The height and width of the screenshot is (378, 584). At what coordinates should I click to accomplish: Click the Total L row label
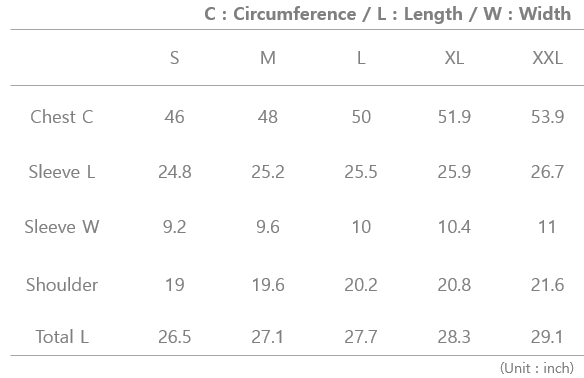(62, 337)
